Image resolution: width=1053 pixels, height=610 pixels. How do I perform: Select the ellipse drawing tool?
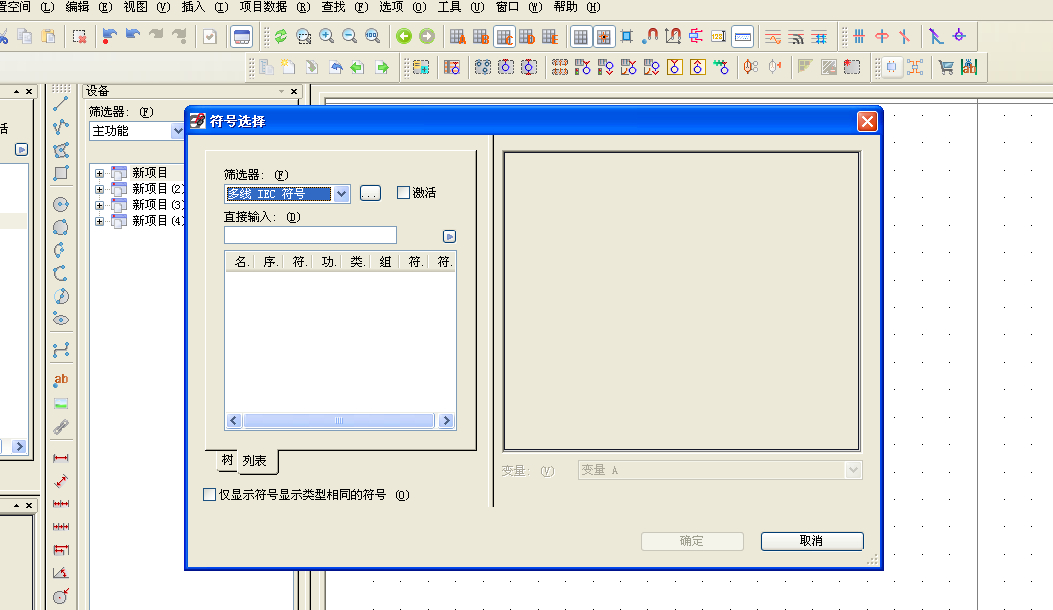[60, 320]
